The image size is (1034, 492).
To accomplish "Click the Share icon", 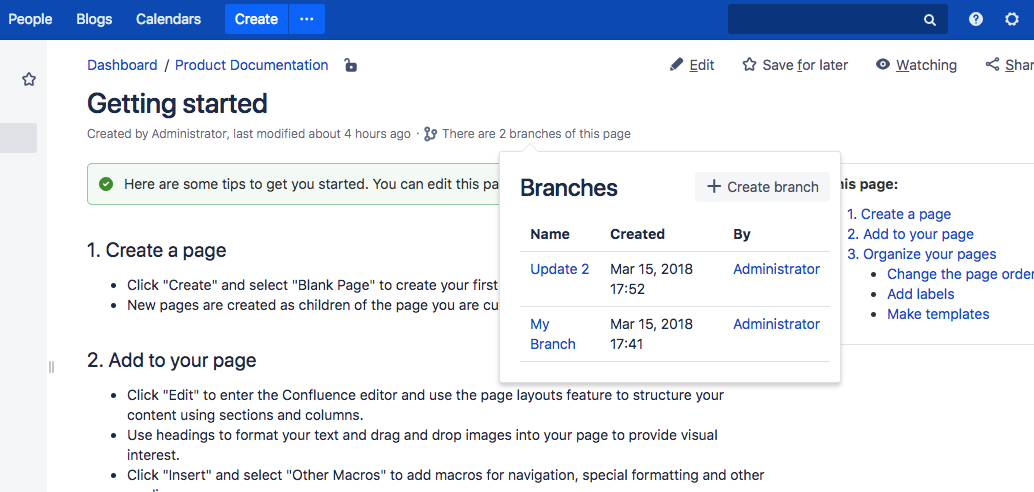I will [x=992, y=64].
